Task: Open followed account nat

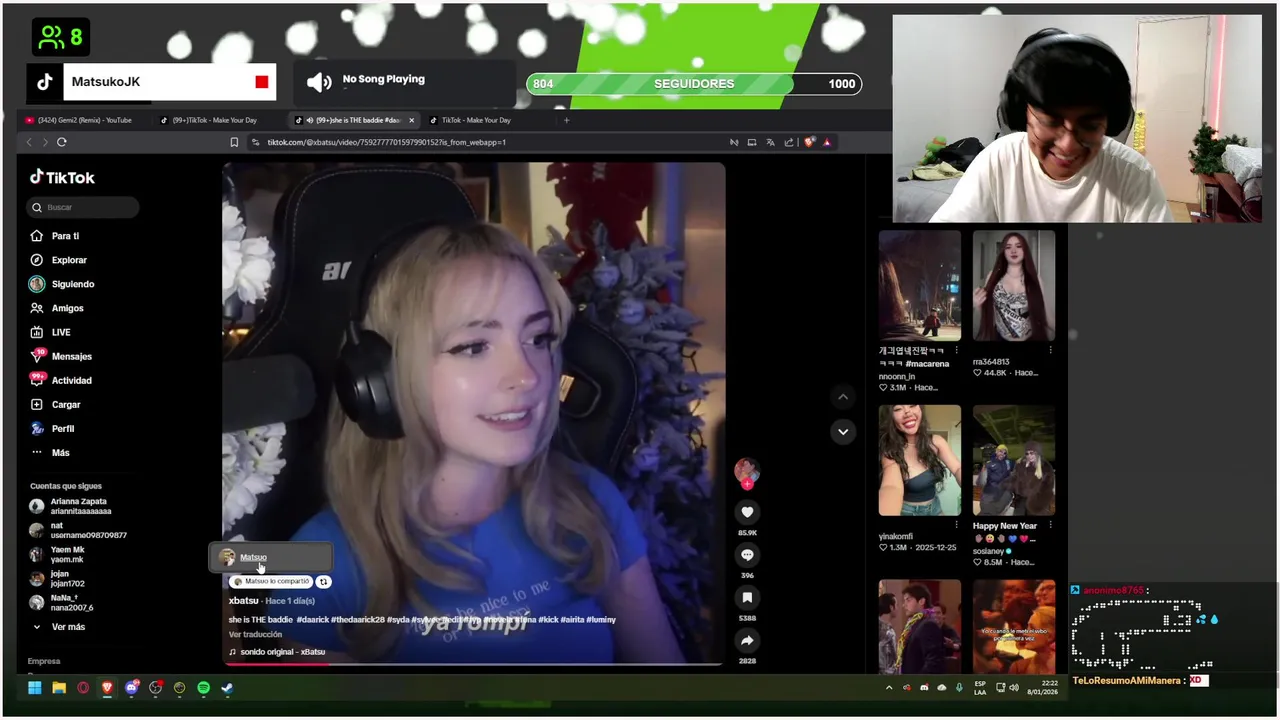Action: [x=77, y=530]
